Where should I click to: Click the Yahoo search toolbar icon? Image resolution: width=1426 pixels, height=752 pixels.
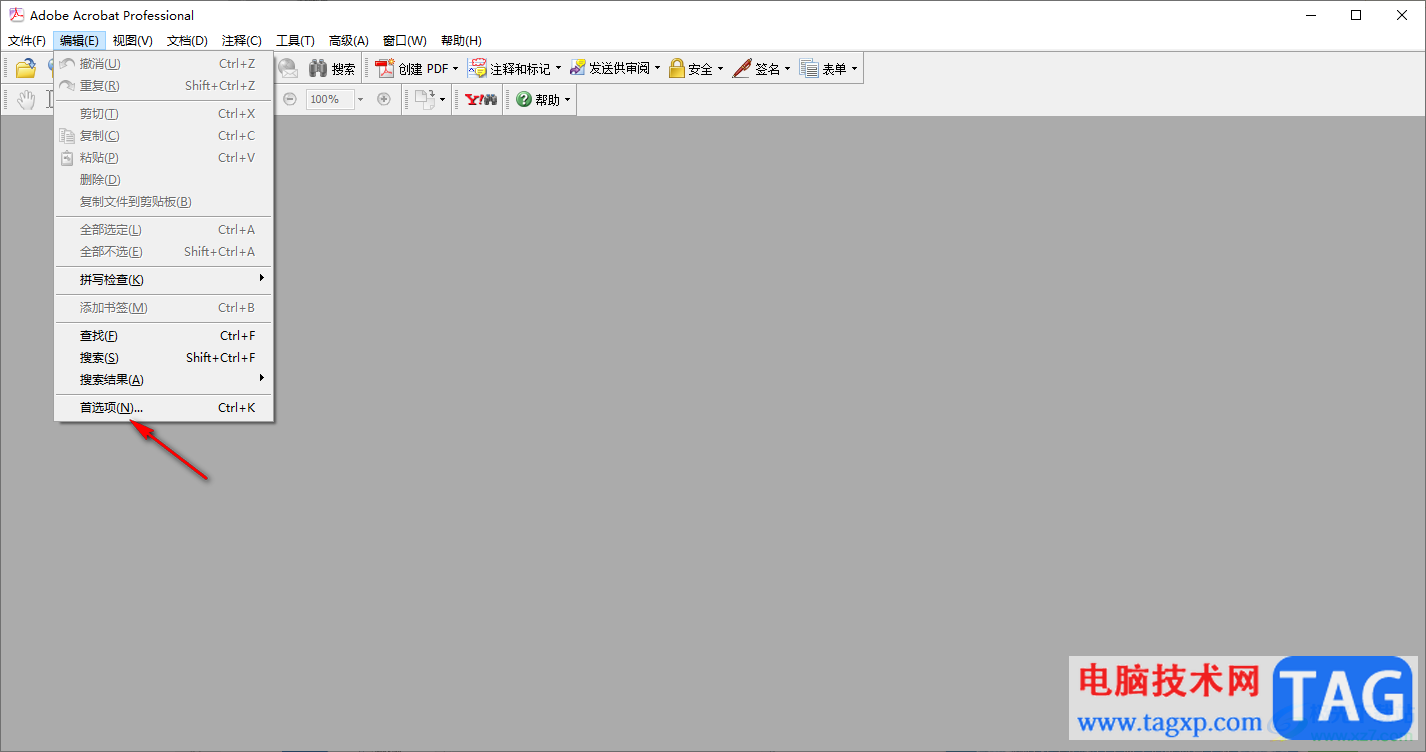pos(481,99)
